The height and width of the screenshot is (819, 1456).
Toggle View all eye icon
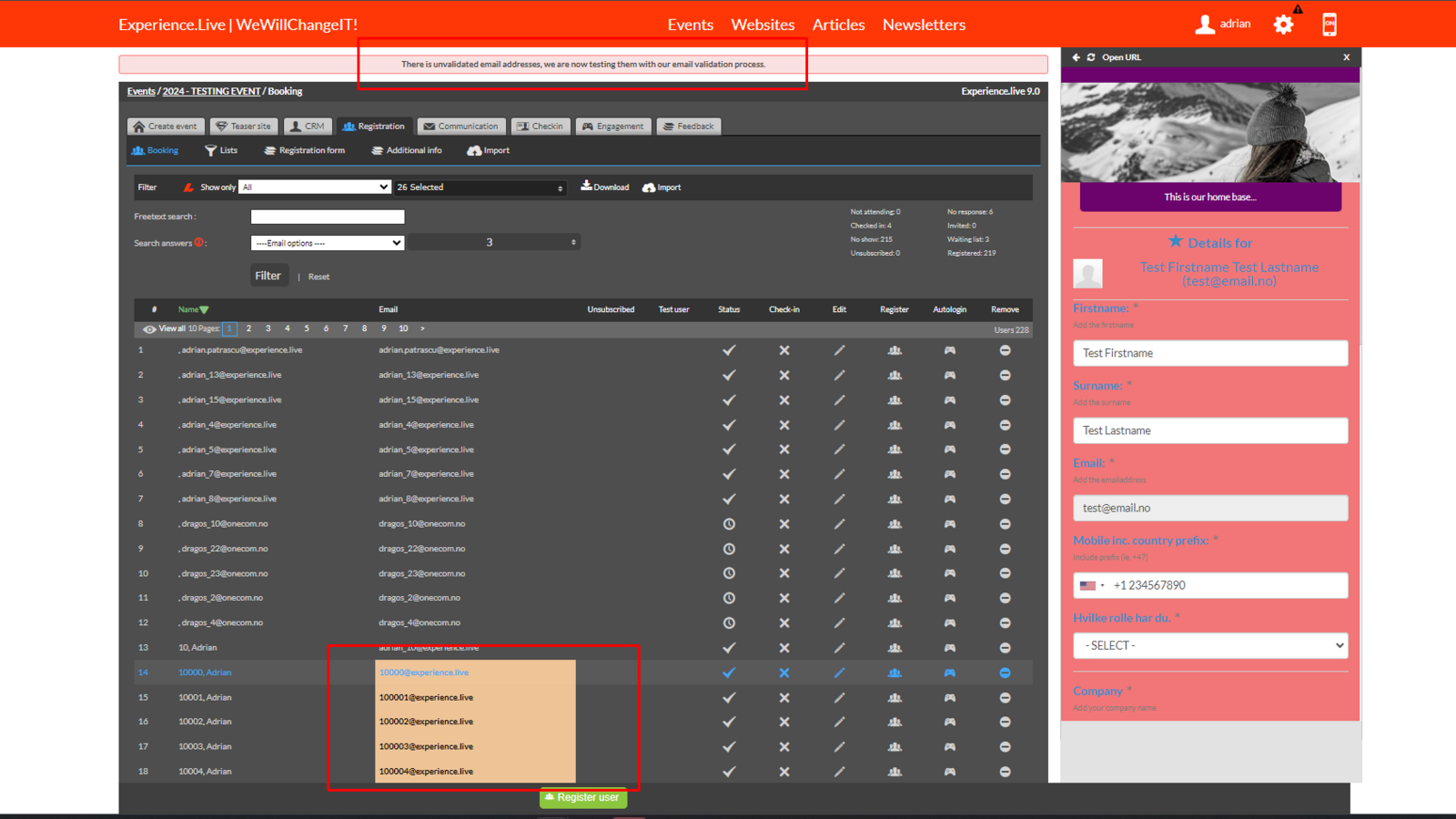[x=149, y=329]
